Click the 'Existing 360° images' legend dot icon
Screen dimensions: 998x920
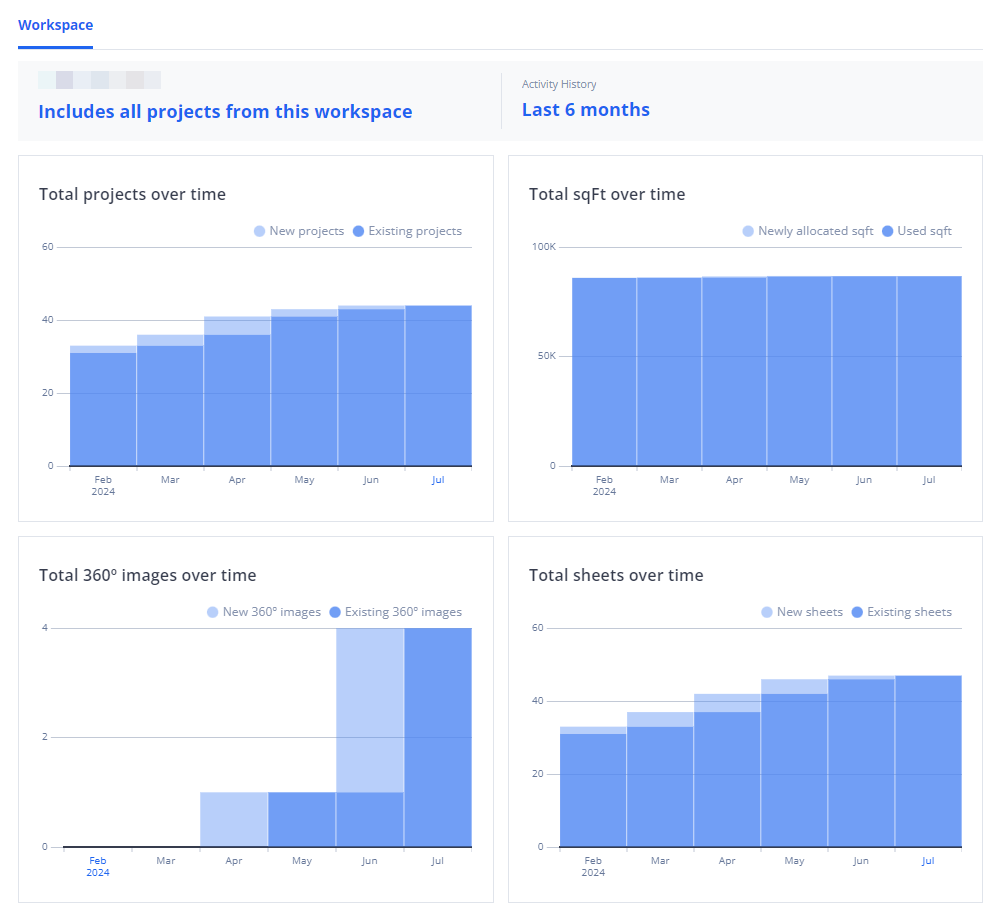335,612
